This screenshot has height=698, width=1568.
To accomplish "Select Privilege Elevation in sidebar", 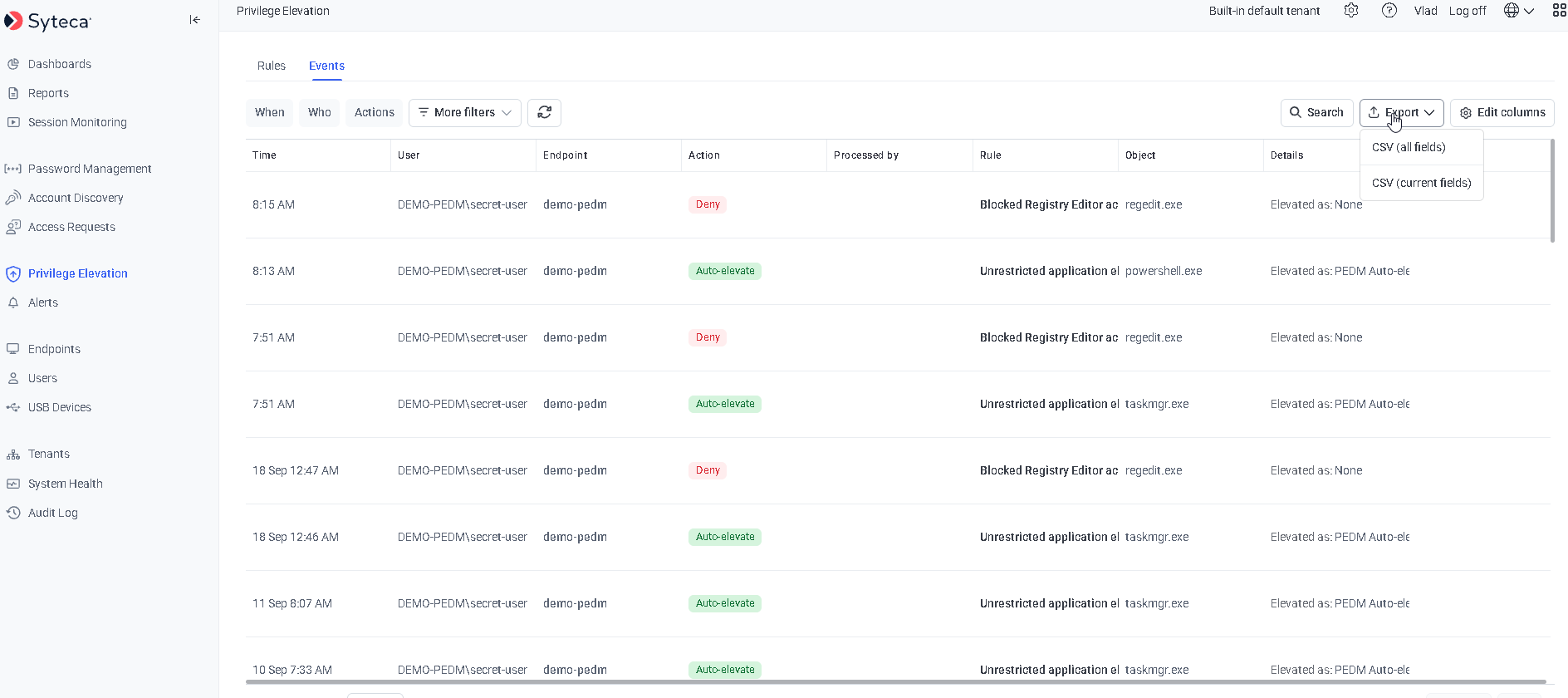I will [78, 273].
